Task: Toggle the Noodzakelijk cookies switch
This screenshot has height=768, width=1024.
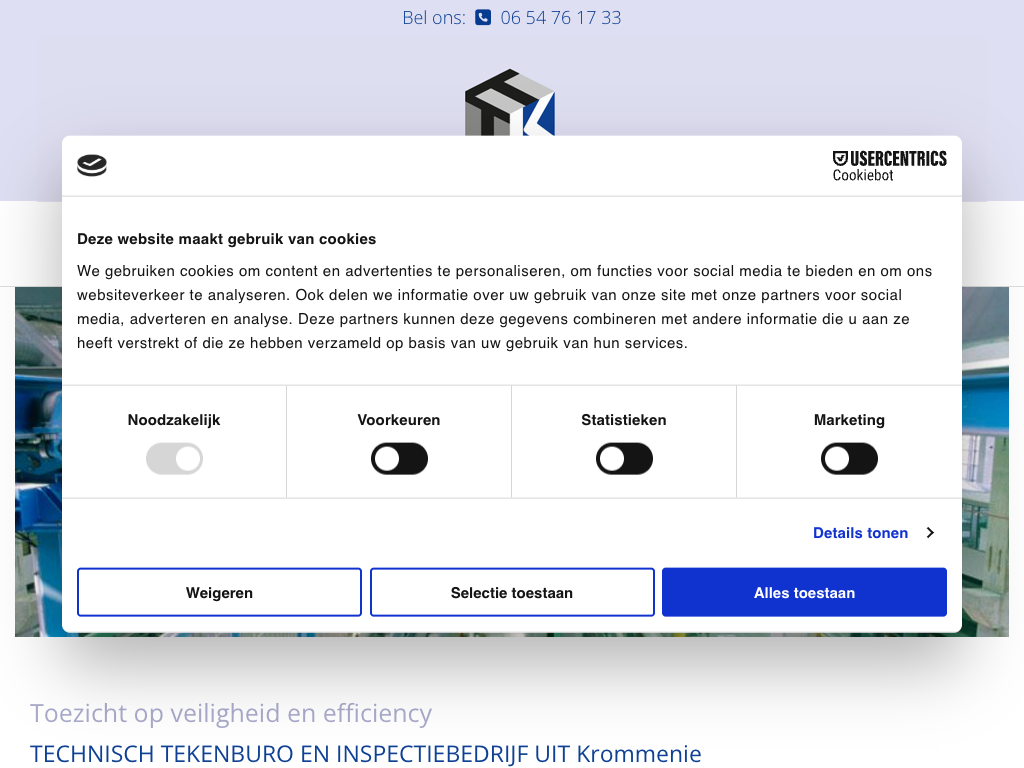Action: (174, 459)
